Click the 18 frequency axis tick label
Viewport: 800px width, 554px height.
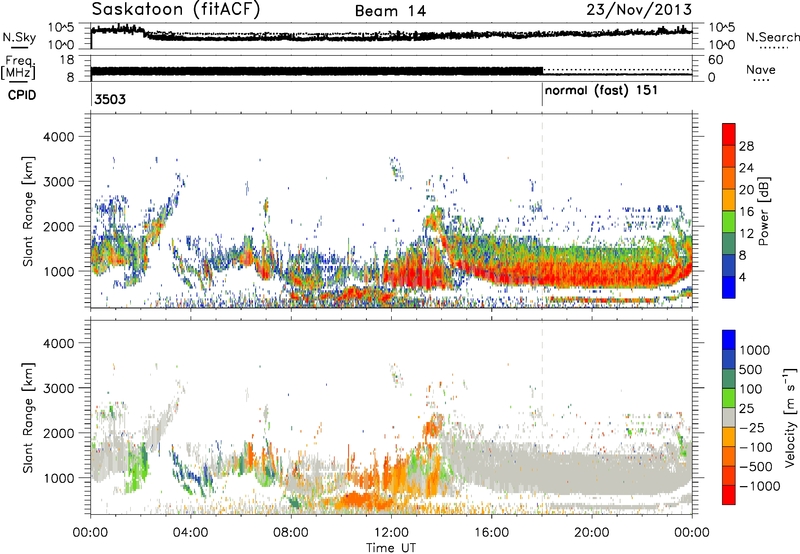[x=67, y=60]
